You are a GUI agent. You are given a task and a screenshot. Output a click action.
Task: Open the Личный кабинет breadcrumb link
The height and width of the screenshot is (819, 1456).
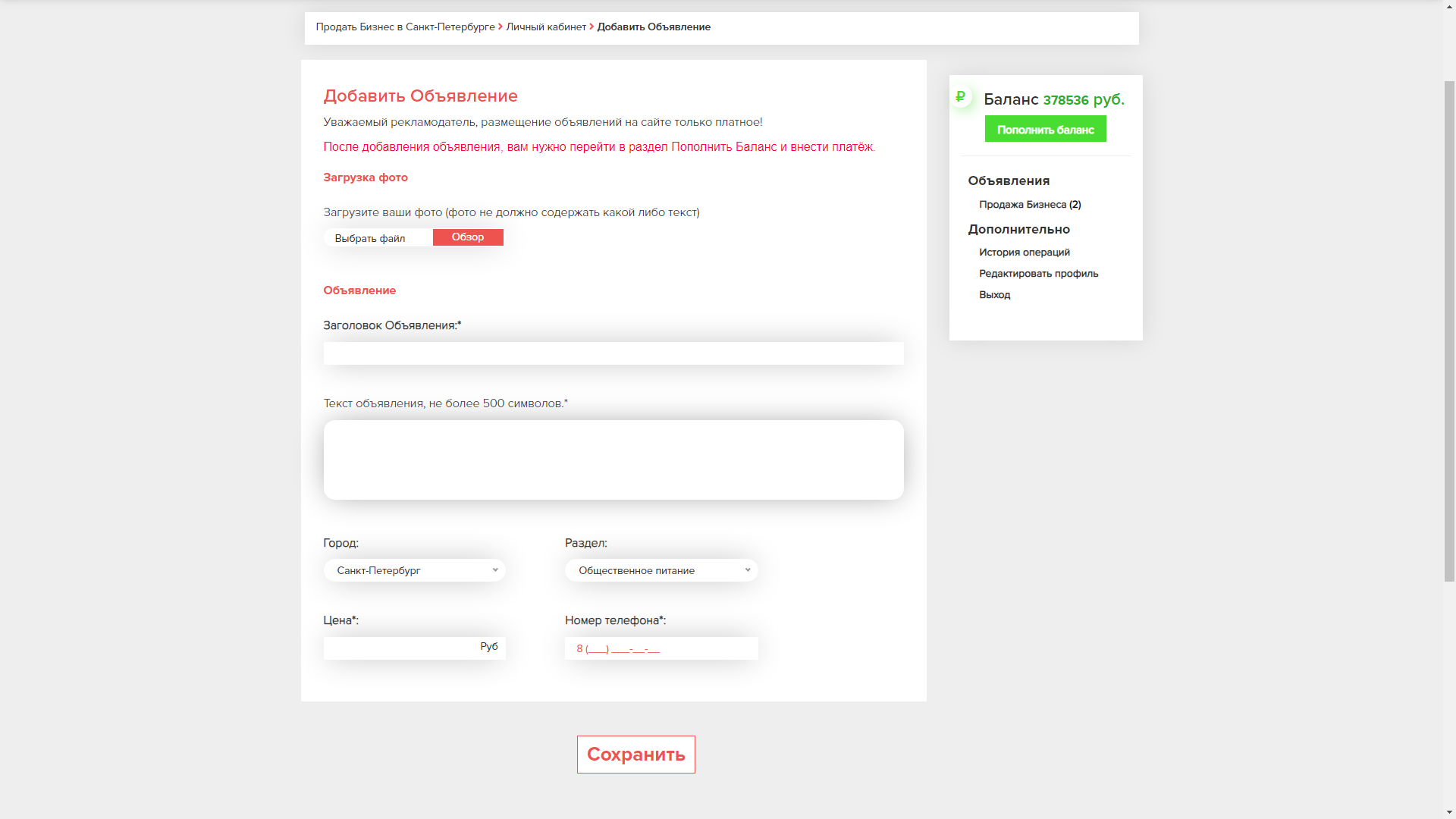click(x=545, y=27)
